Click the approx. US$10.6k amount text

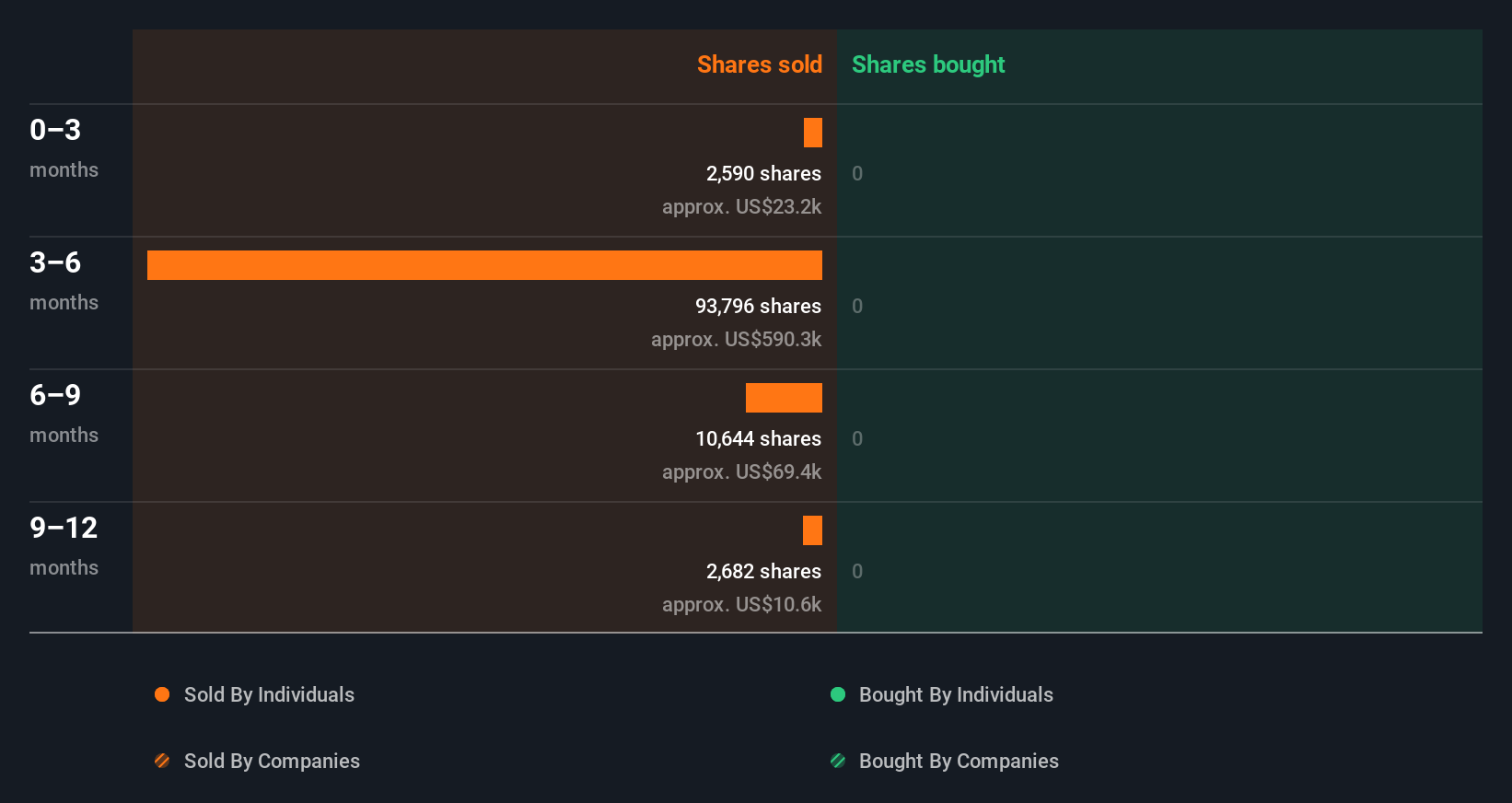(x=741, y=604)
